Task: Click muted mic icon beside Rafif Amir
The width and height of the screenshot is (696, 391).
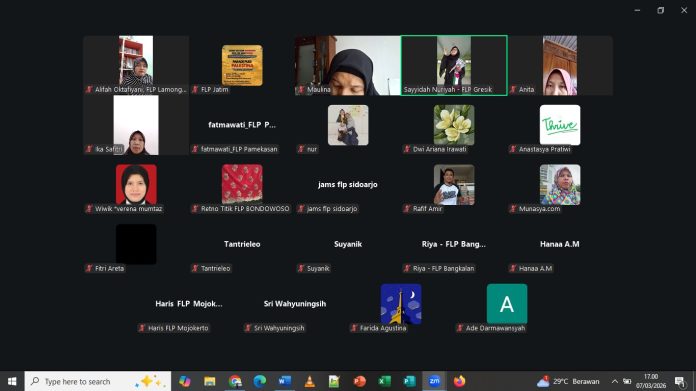Action: (407, 209)
